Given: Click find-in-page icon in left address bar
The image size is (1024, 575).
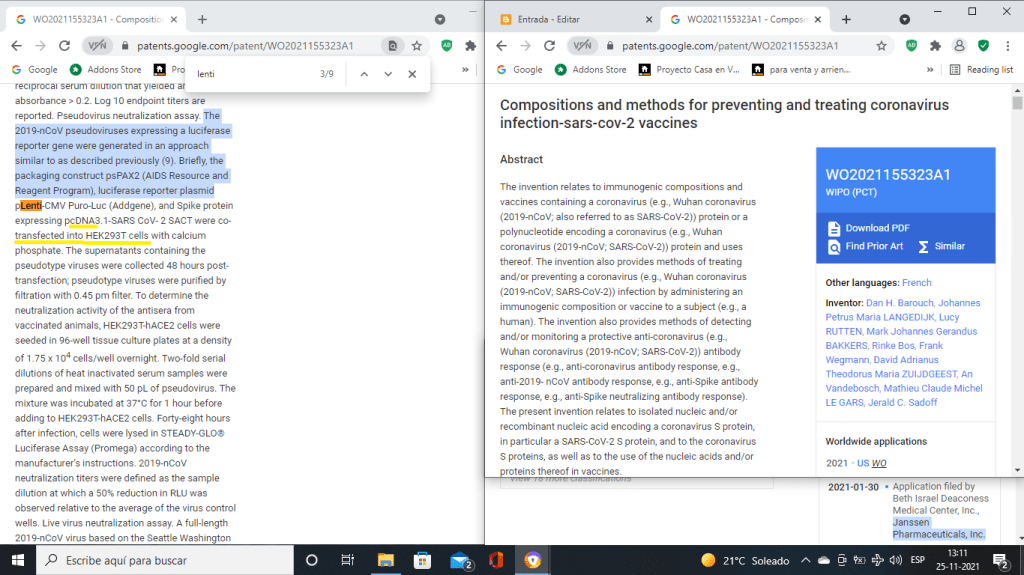Looking at the screenshot, I should tap(393, 46).
